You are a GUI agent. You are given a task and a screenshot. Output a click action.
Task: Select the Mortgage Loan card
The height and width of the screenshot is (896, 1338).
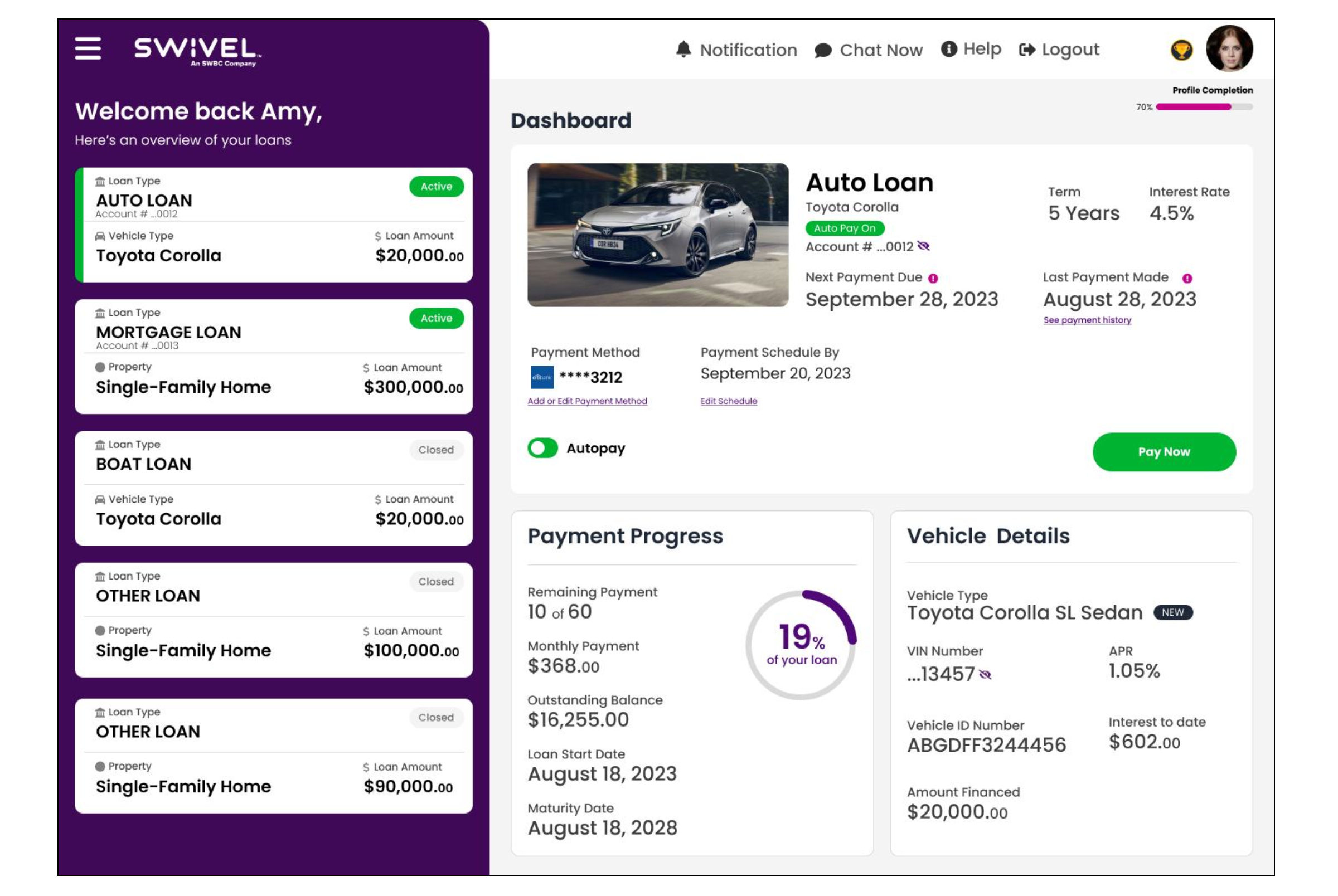pyautogui.click(x=273, y=357)
